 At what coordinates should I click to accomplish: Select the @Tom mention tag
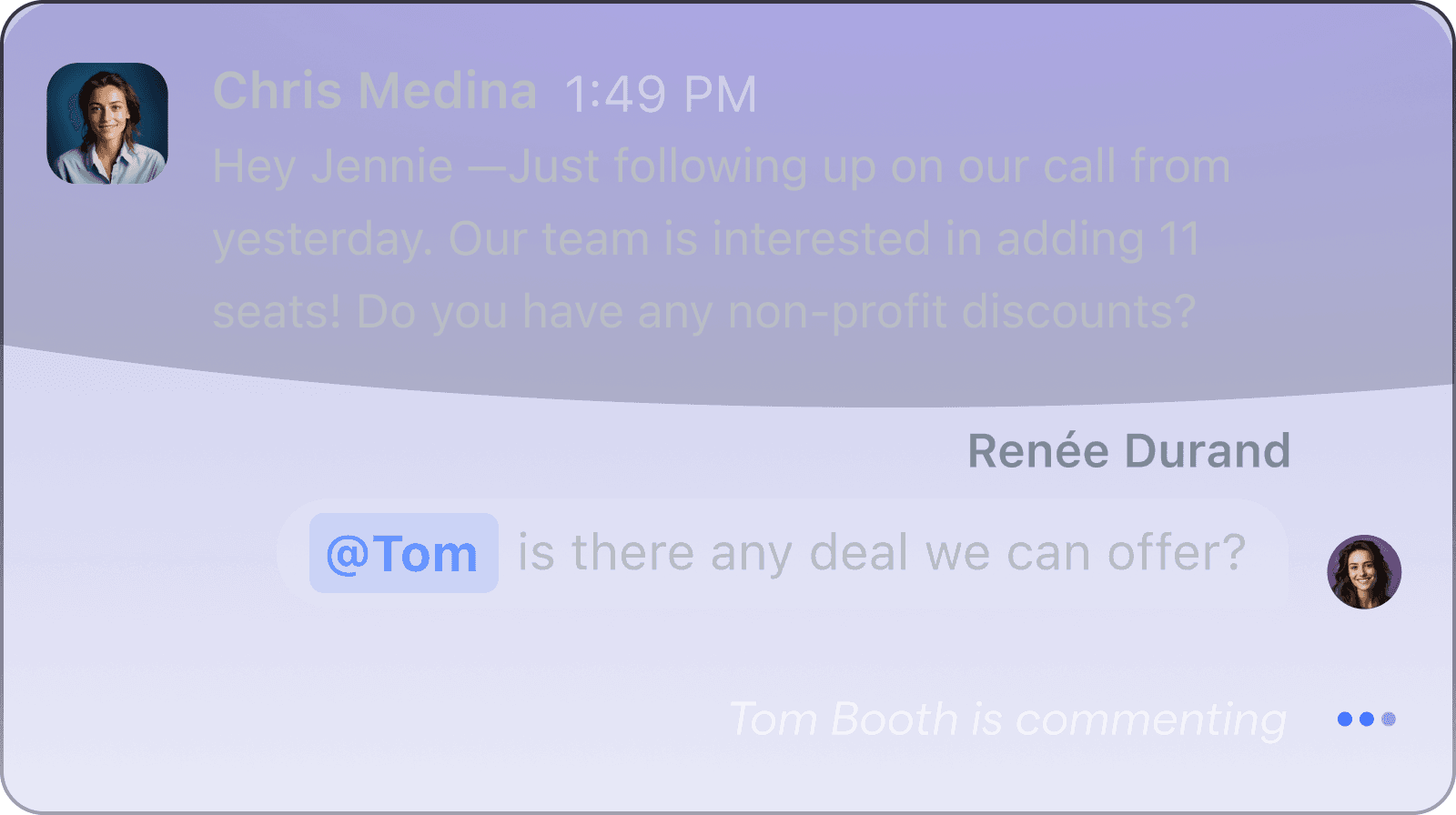[x=403, y=553]
